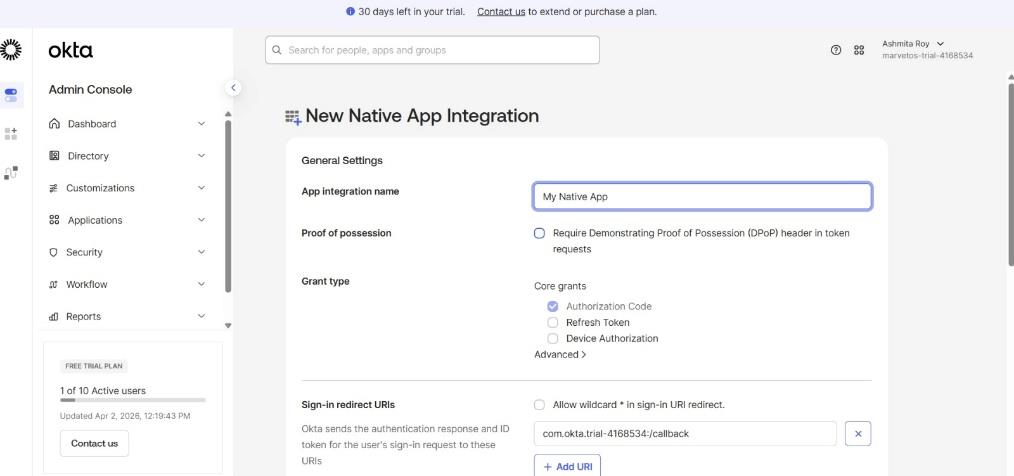Click the General Settings heading
This screenshot has width=1014, height=476.
[x=342, y=160]
